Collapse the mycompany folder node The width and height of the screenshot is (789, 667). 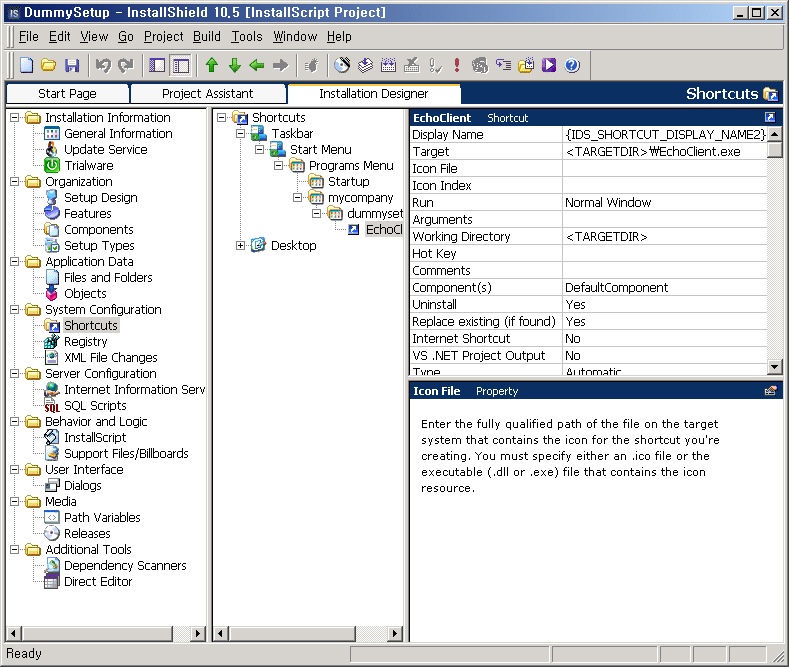pyautogui.click(x=297, y=198)
